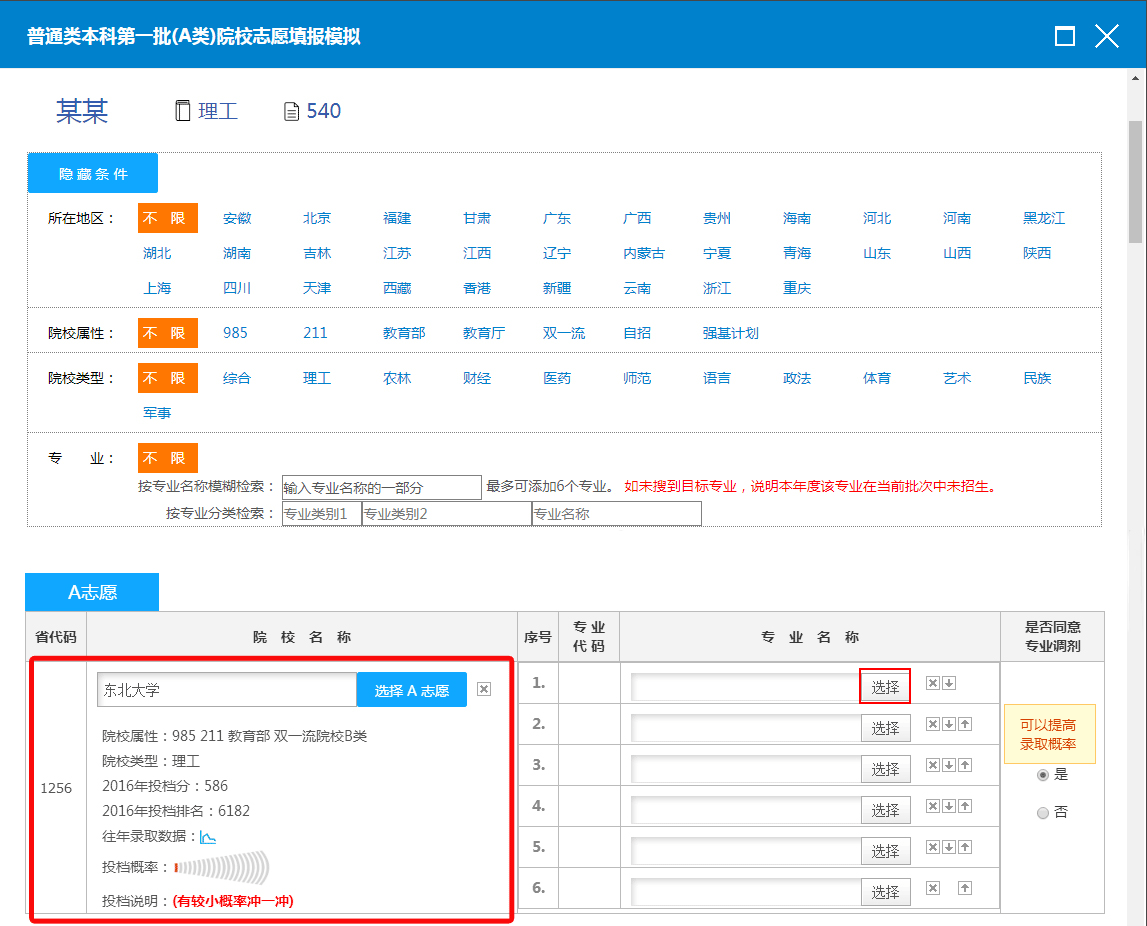Move major row 6 up
1147x926 pixels.
click(965, 888)
